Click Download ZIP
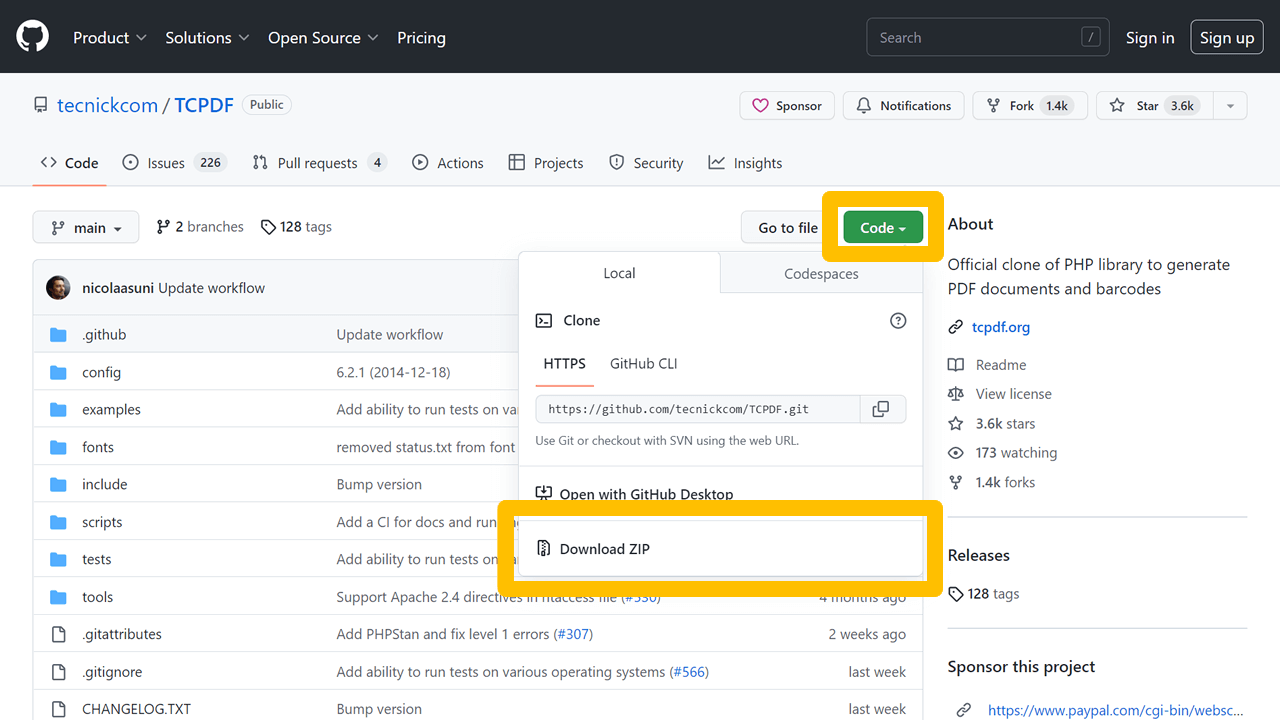Image resolution: width=1280 pixels, height=720 pixels. click(604, 549)
